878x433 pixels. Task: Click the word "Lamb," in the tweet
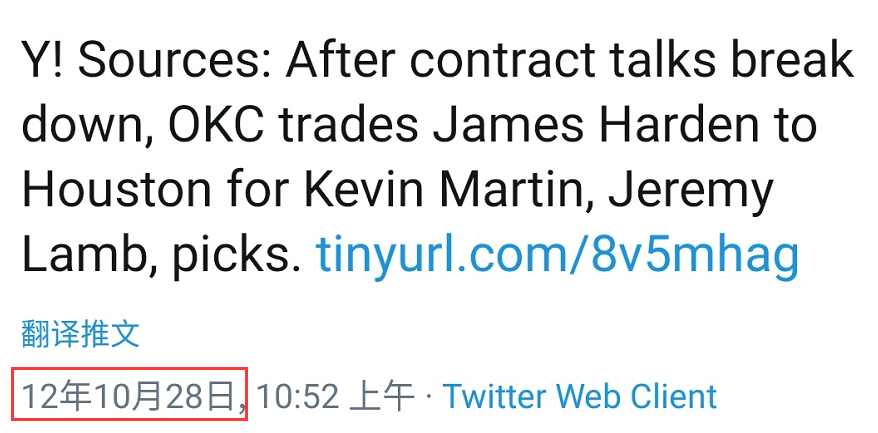88,255
